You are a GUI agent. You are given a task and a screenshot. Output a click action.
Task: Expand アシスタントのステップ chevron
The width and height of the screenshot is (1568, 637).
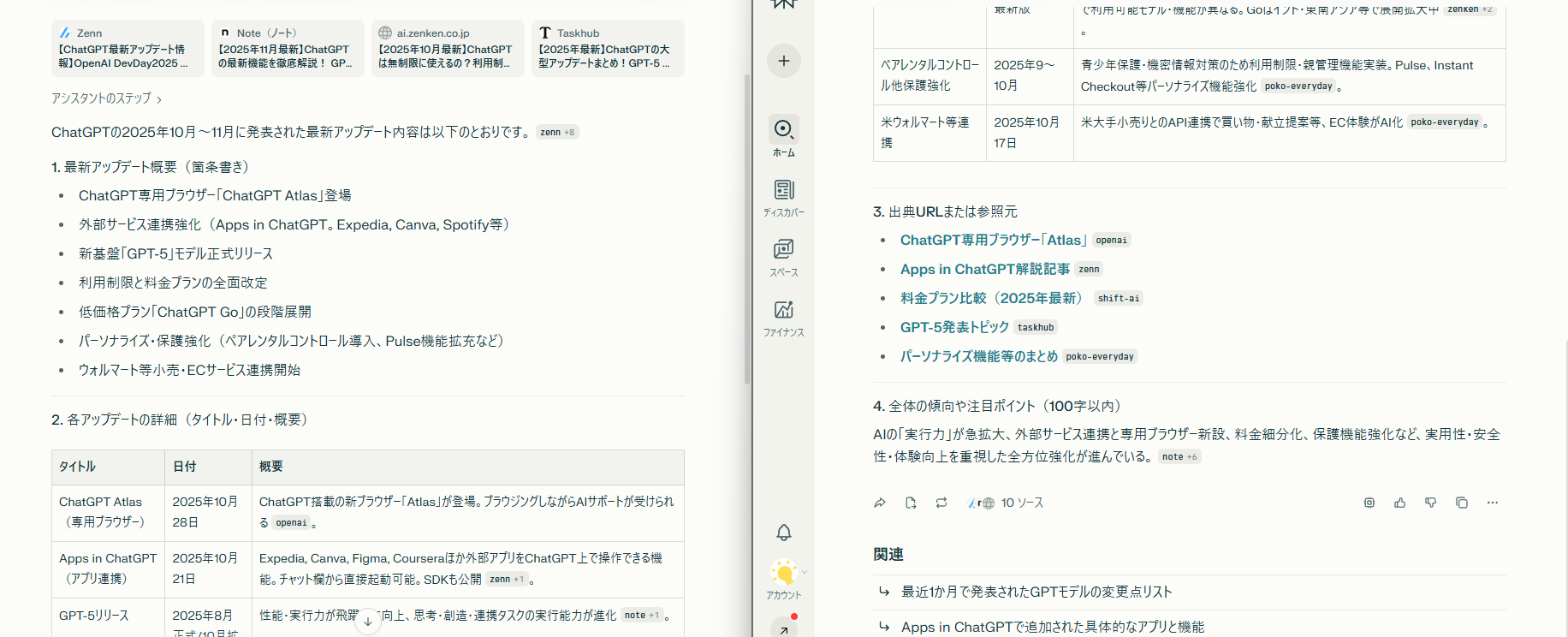click(159, 99)
